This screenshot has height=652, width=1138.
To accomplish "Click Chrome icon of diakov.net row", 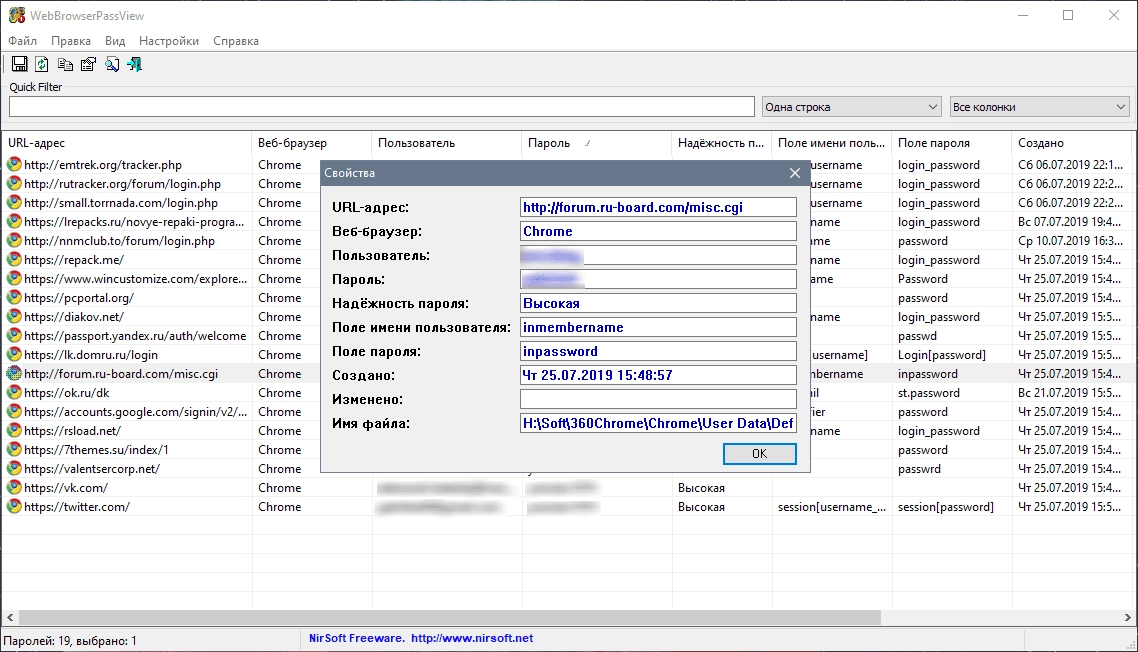I will [x=14, y=317].
